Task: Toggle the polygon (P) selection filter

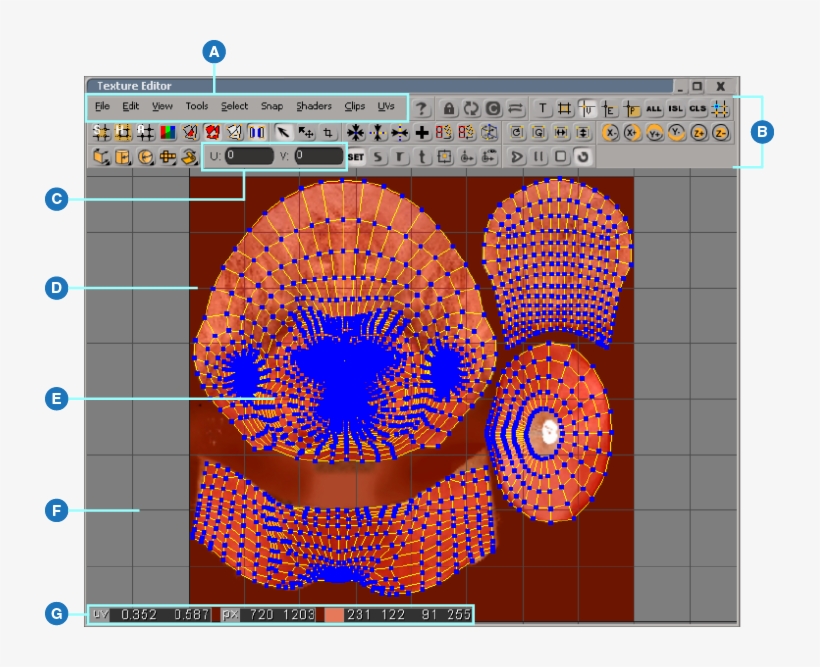Action: point(631,108)
